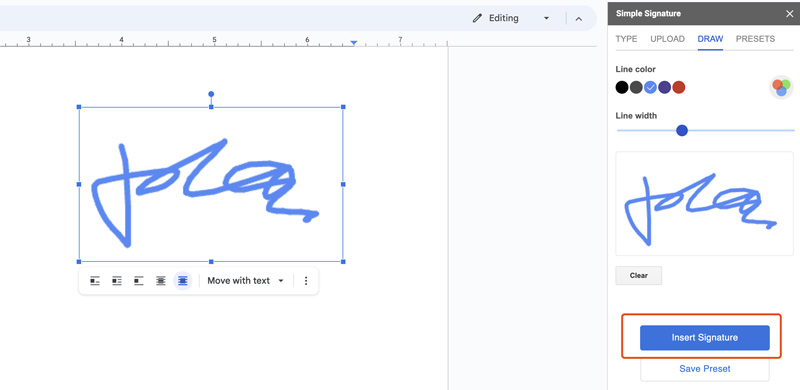Click the top-left image resize handle
The height and width of the screenshot is (390, 800).
tap(79, 107)
